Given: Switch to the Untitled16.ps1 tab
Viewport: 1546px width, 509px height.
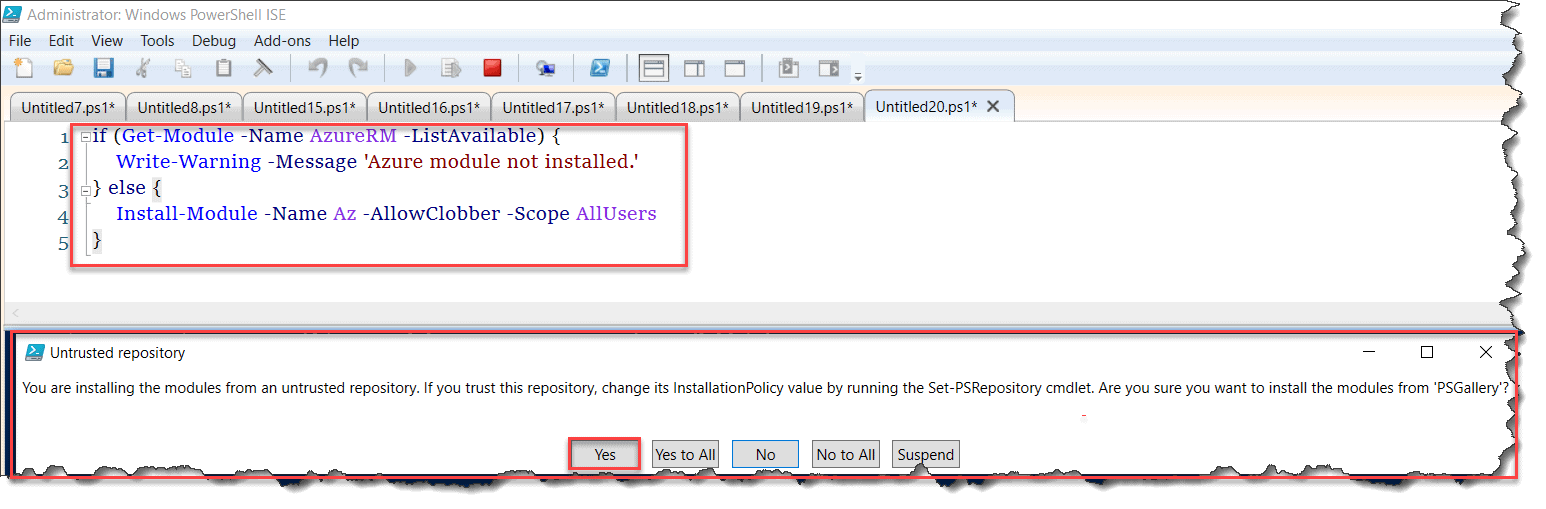Looking at the screenshot, I should click(429, 107).
